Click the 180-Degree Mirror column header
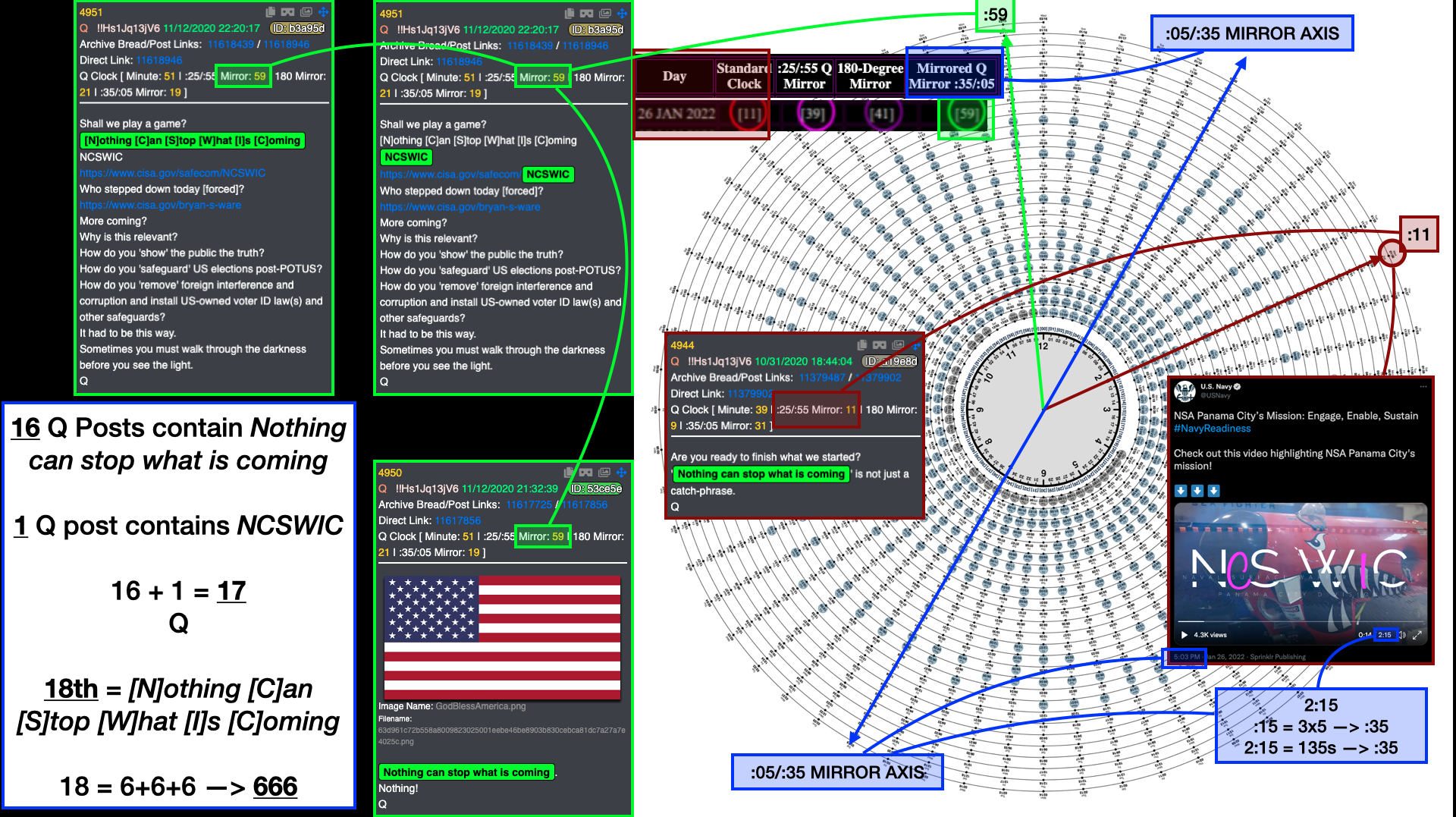Image resolution: width=1456 pixels, height=817 pixels. point(871,76)
